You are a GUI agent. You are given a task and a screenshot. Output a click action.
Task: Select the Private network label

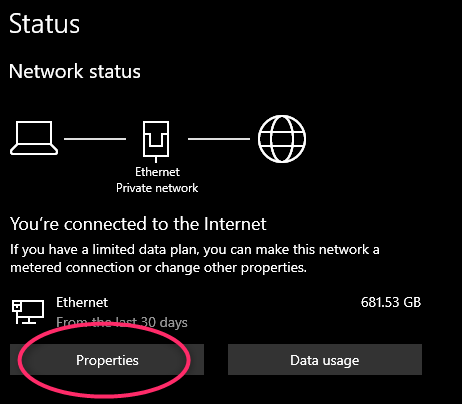(x=157, y=188)
